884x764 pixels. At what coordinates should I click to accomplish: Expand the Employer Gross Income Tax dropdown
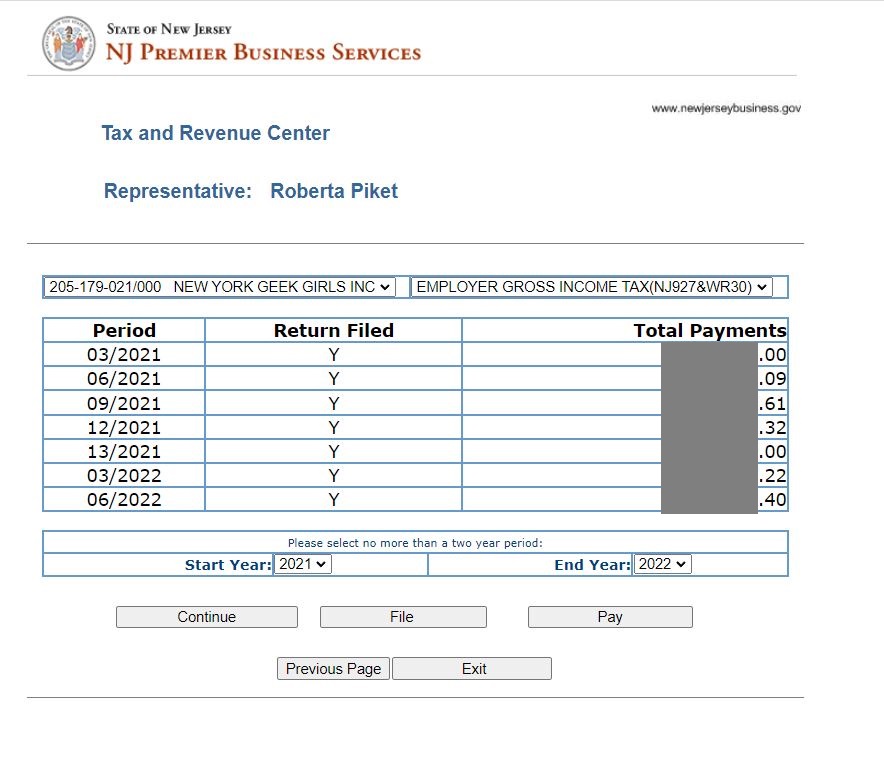(592, 287)
